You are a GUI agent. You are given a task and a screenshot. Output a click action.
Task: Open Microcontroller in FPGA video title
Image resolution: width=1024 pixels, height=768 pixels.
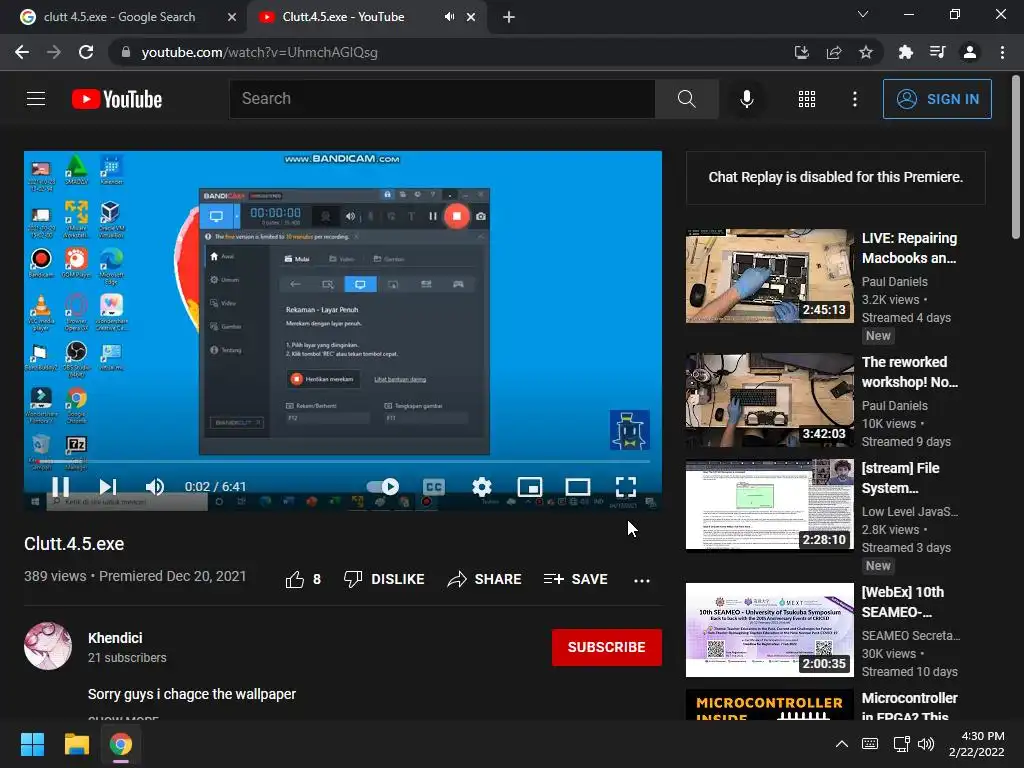click(910, 707)
